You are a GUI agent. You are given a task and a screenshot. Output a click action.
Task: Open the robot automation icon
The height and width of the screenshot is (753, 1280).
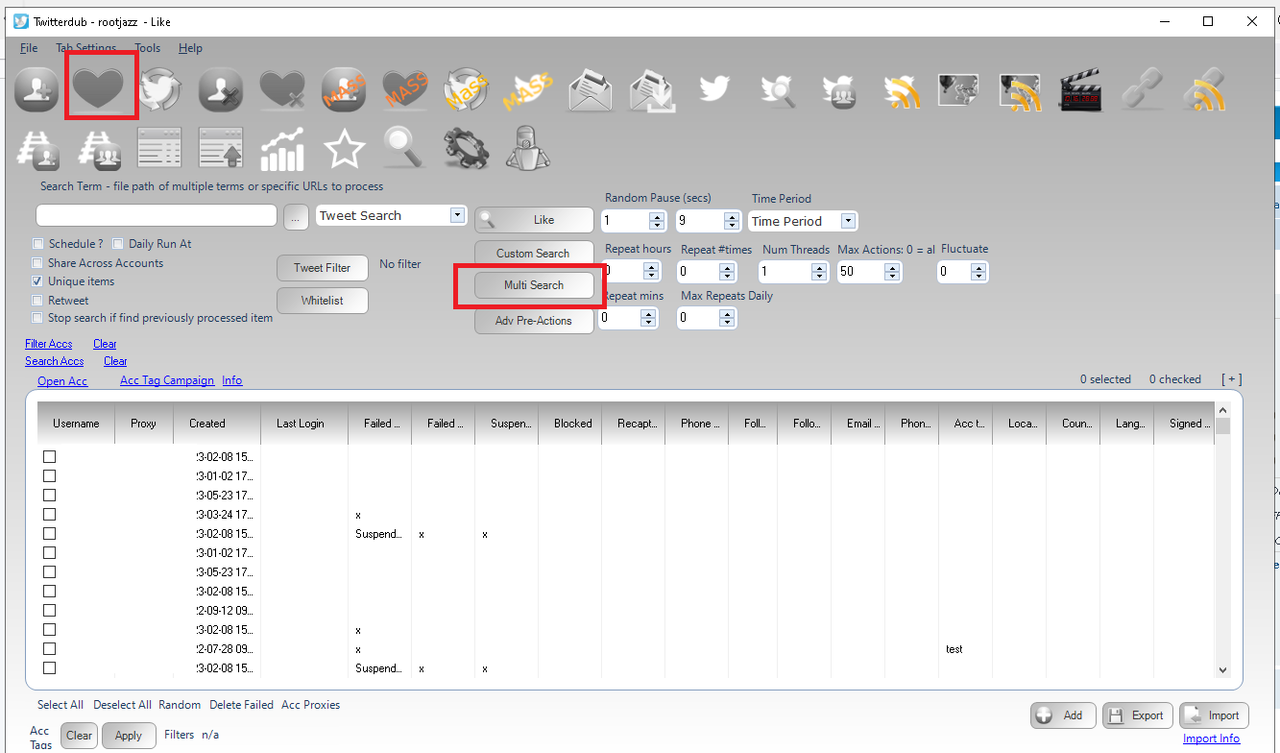527,149
